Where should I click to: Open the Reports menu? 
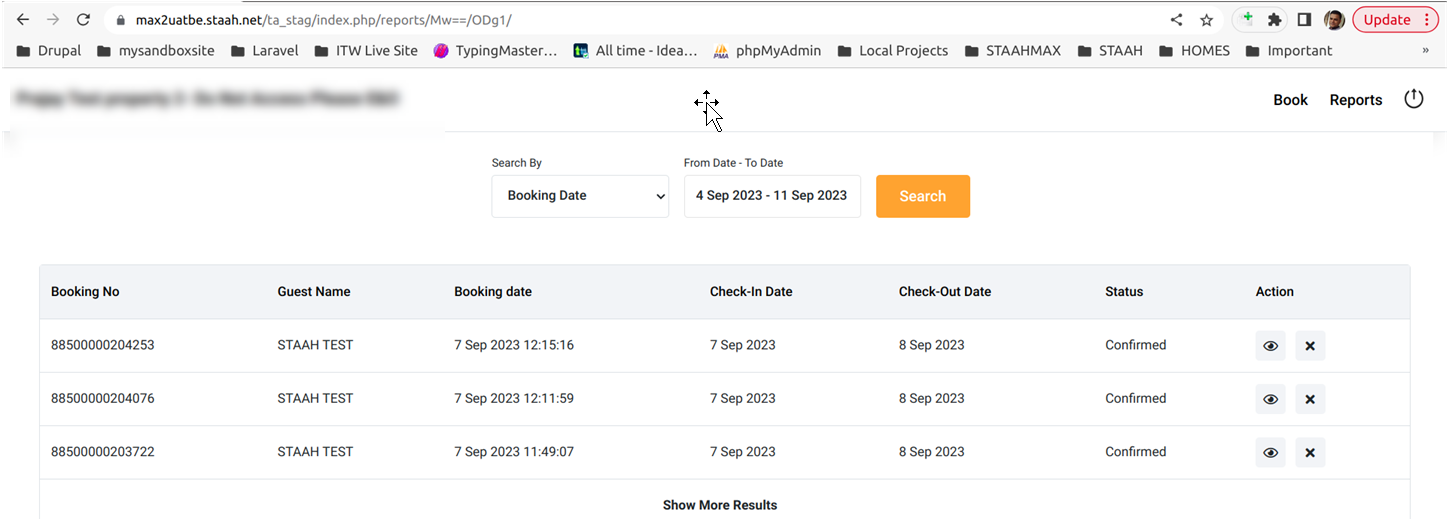coord(1355,100)
